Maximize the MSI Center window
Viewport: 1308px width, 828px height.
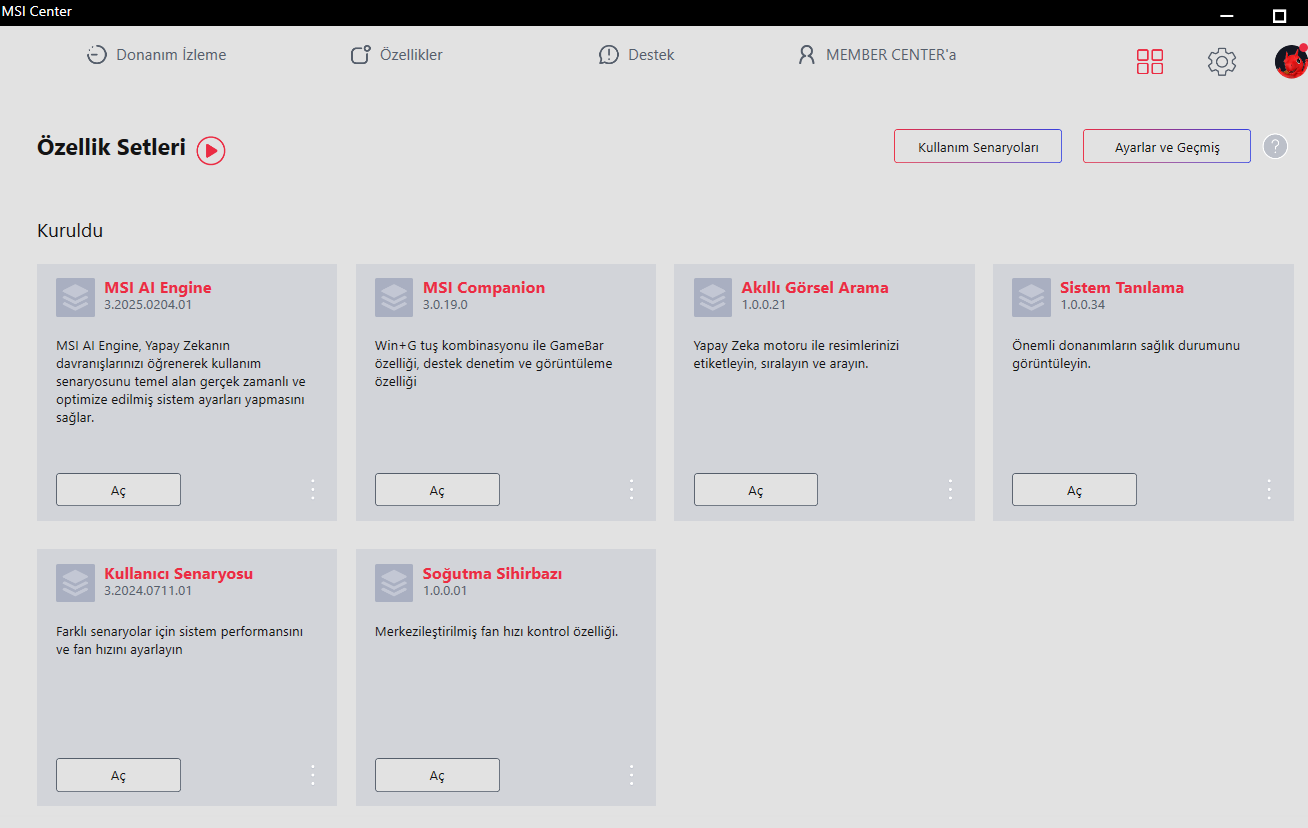[x=1279, y=16]
